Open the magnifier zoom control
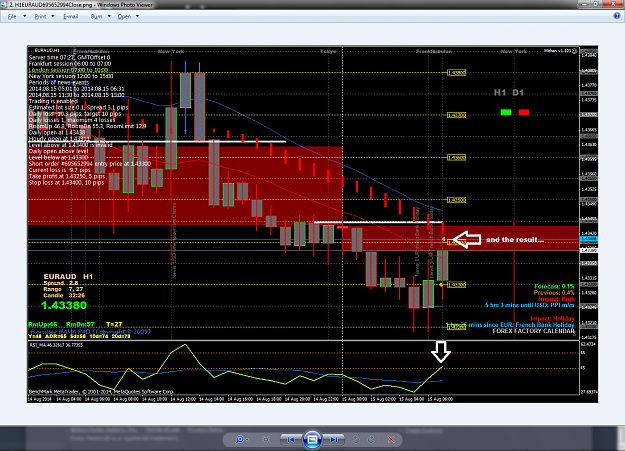Viewport: 625px width, 451px height. pyautogui.click(x=242, y=439)
